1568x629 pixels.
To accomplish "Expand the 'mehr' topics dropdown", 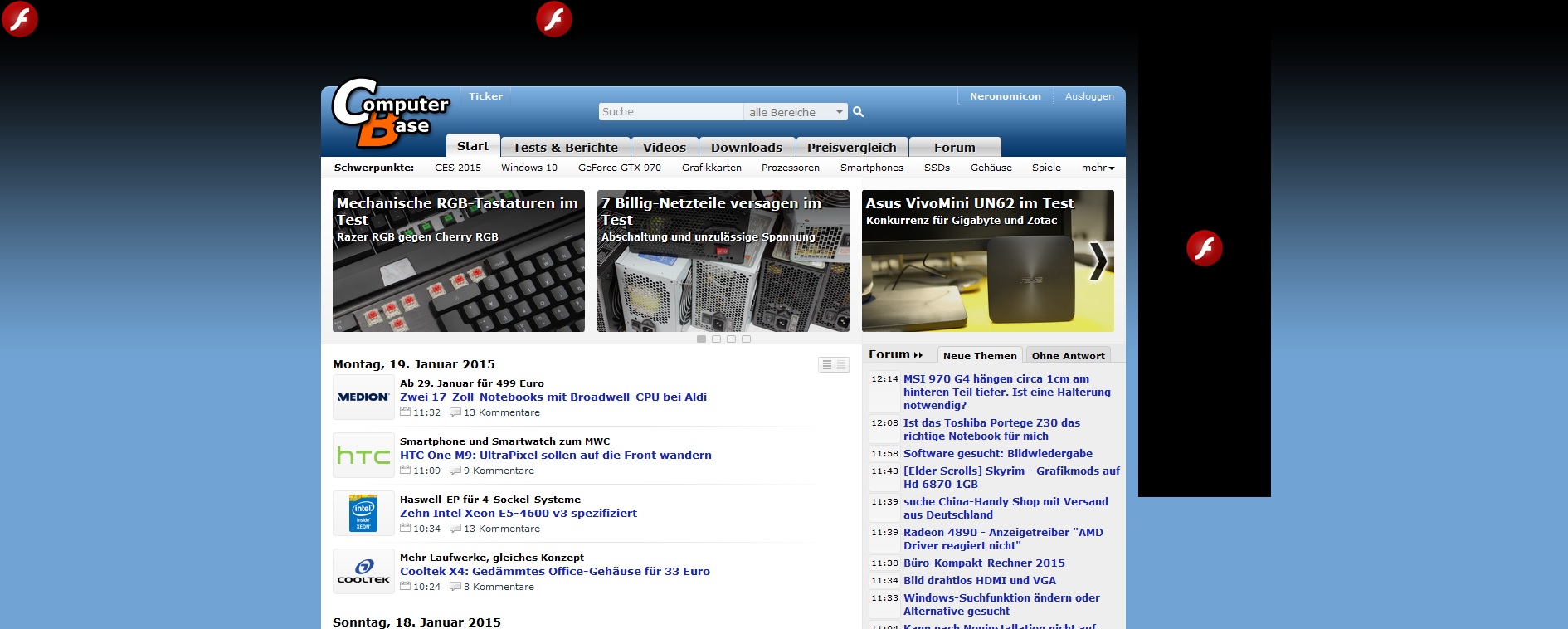I will point(1098,168).
